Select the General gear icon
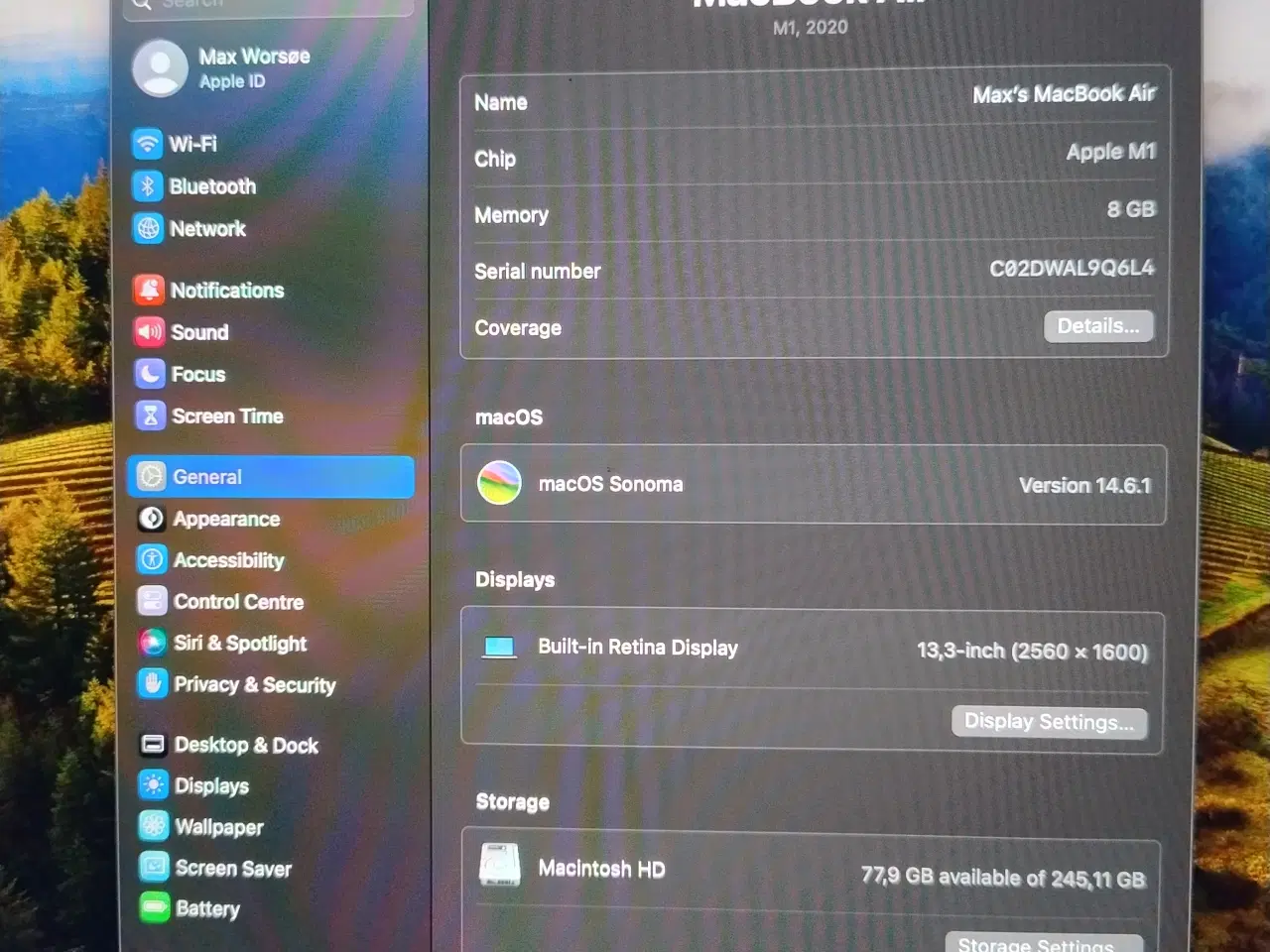Screen dimensions: 1270x952 pos(151,477)
